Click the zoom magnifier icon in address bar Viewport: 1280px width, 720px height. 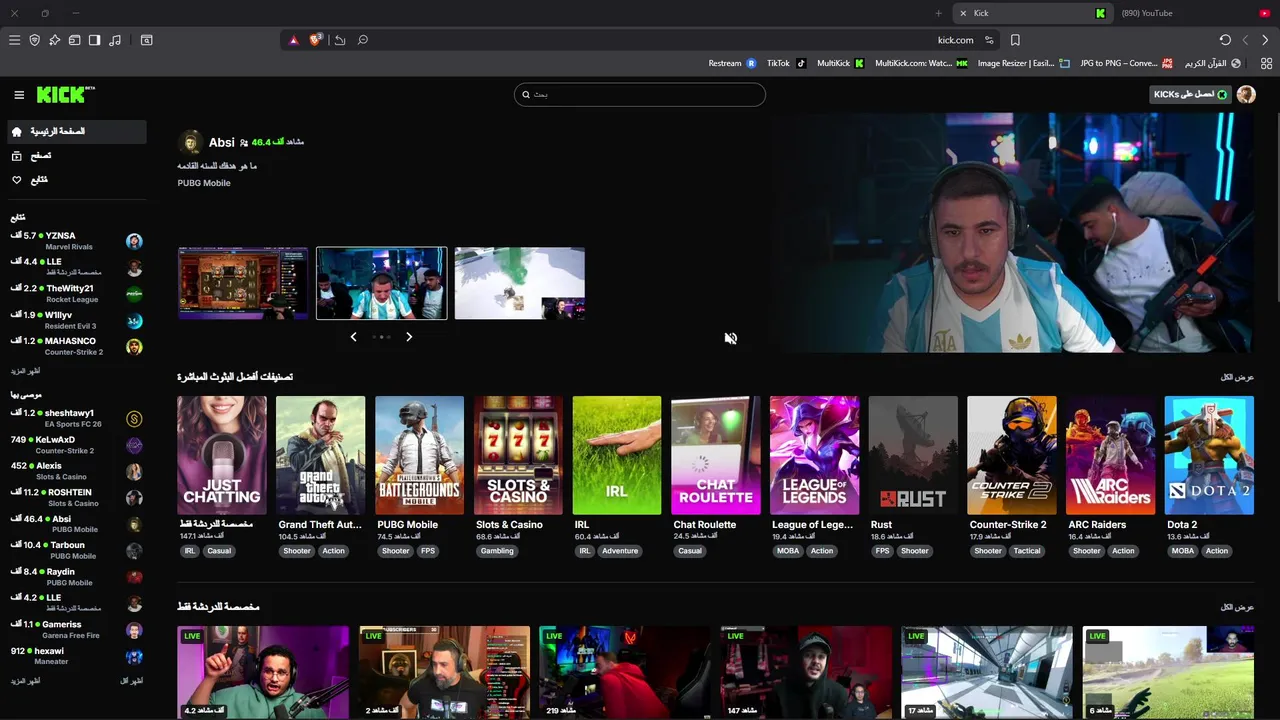[x=363, y=40]
